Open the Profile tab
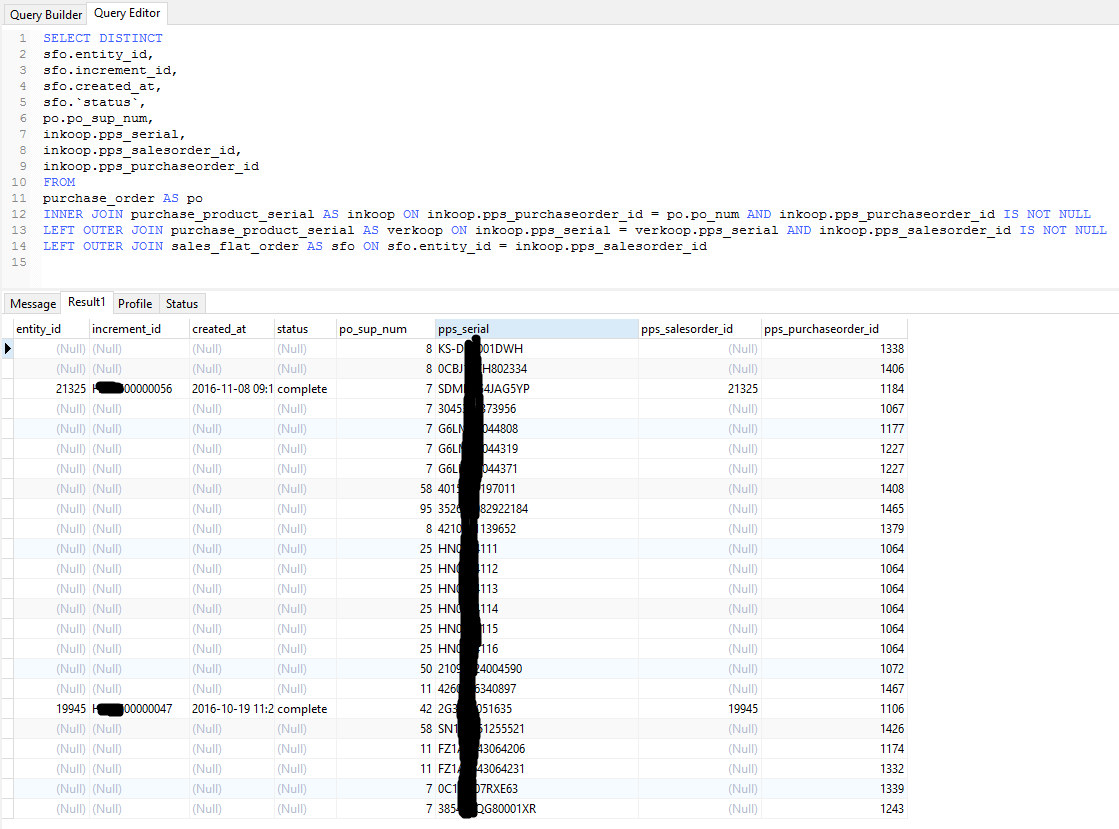Screen dimensions: 1119x829 135,304
